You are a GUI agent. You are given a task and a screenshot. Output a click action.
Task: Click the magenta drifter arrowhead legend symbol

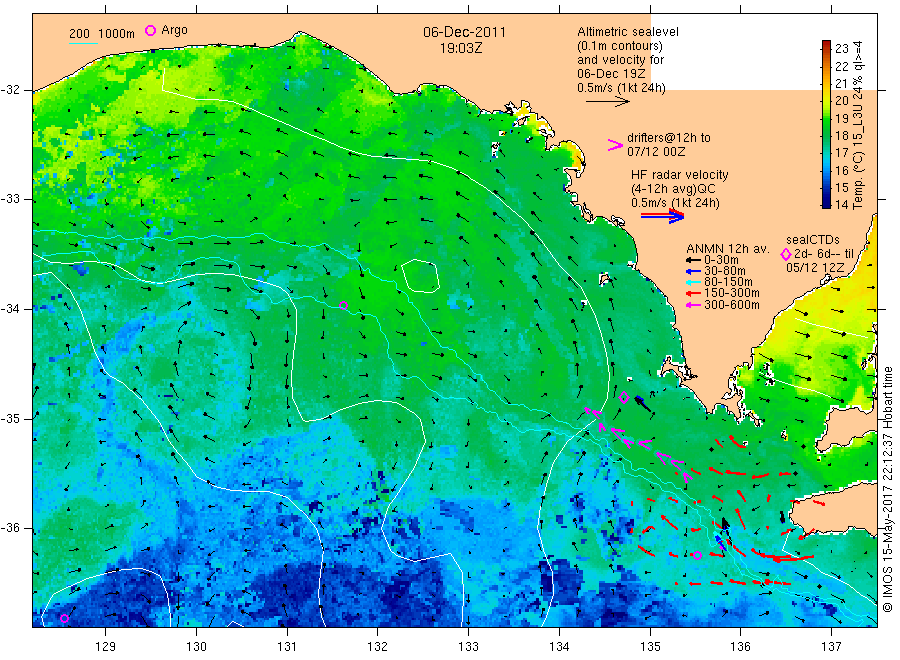615,145
